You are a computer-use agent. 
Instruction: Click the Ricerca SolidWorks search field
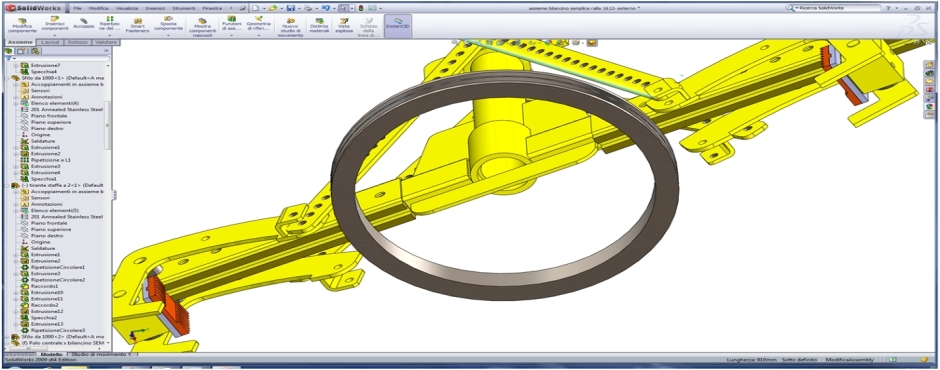[x=832, y=8]
